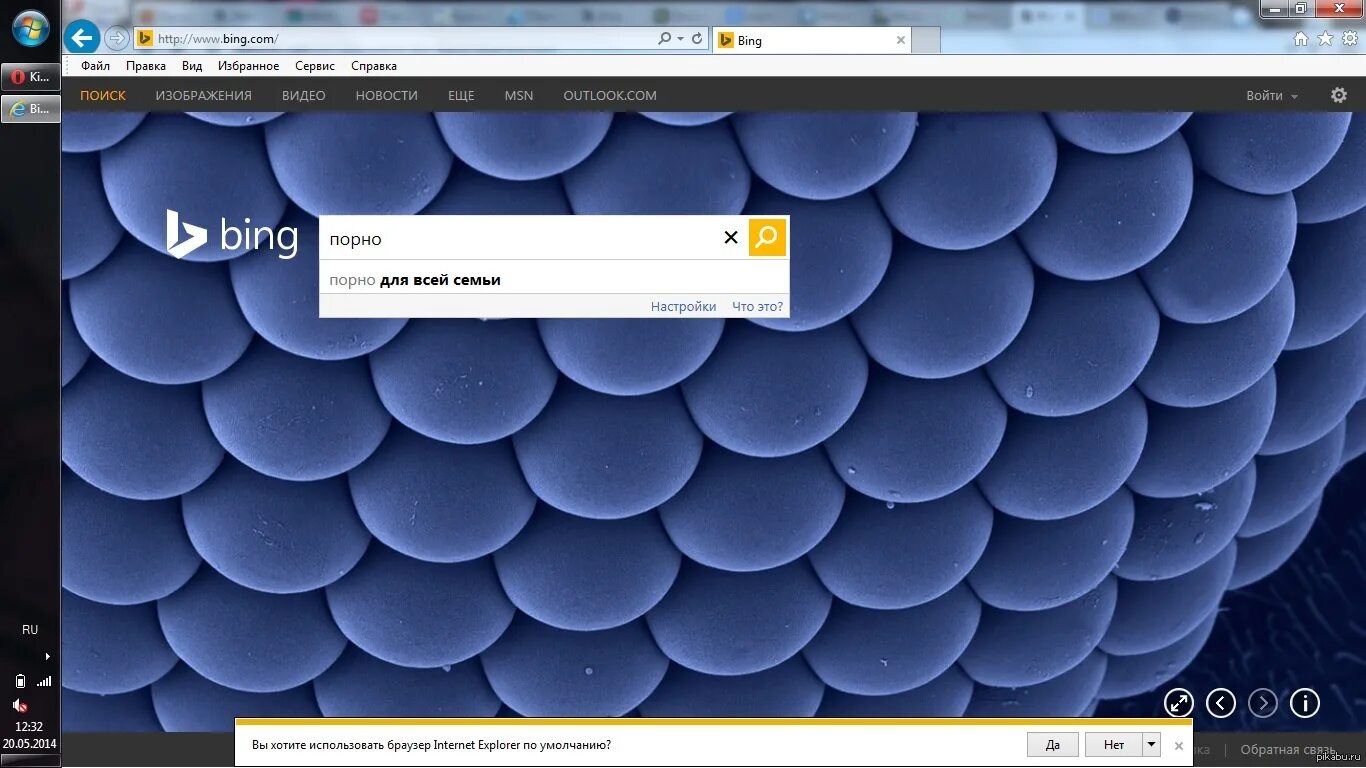Refresh the page with the reload icon
The height and width of the screenshot is (768, 1366).
pos(697,39)
